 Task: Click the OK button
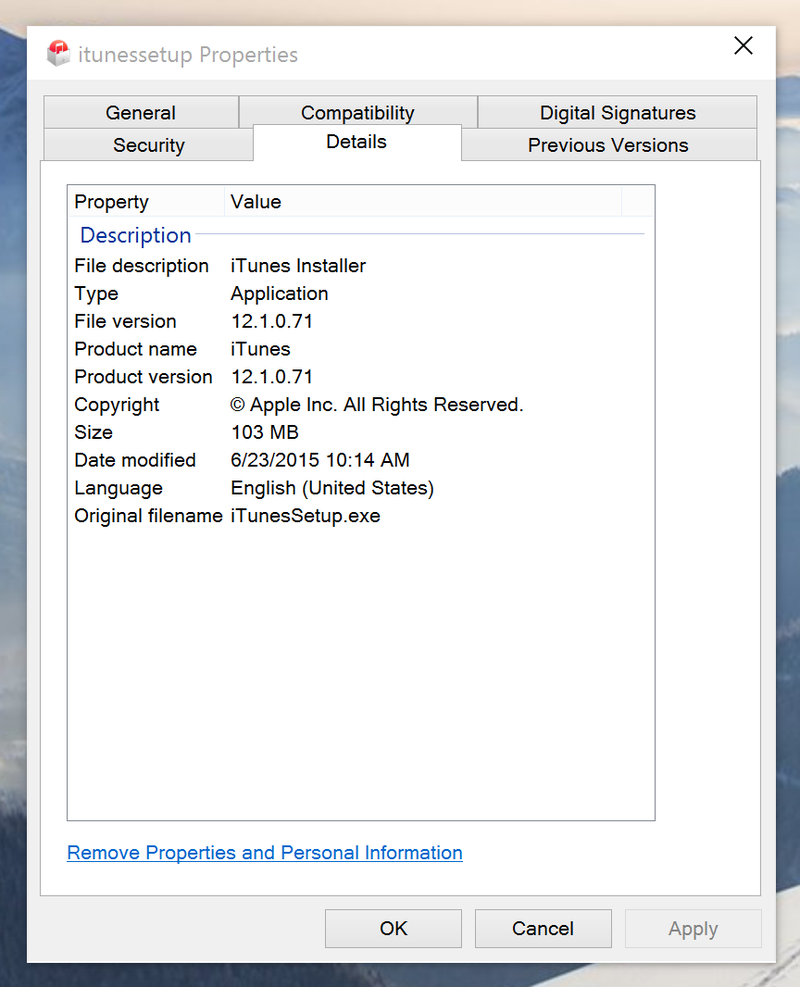393,928
